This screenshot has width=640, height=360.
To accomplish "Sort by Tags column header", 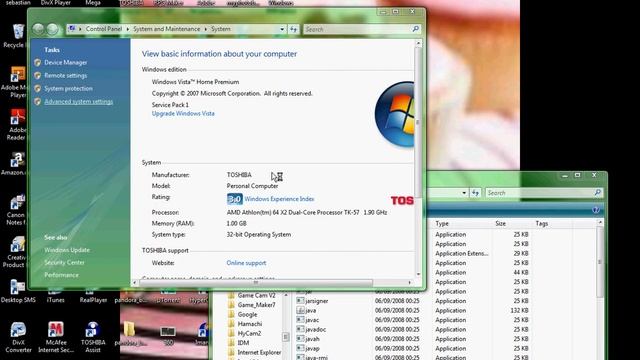I will [542, 223].
